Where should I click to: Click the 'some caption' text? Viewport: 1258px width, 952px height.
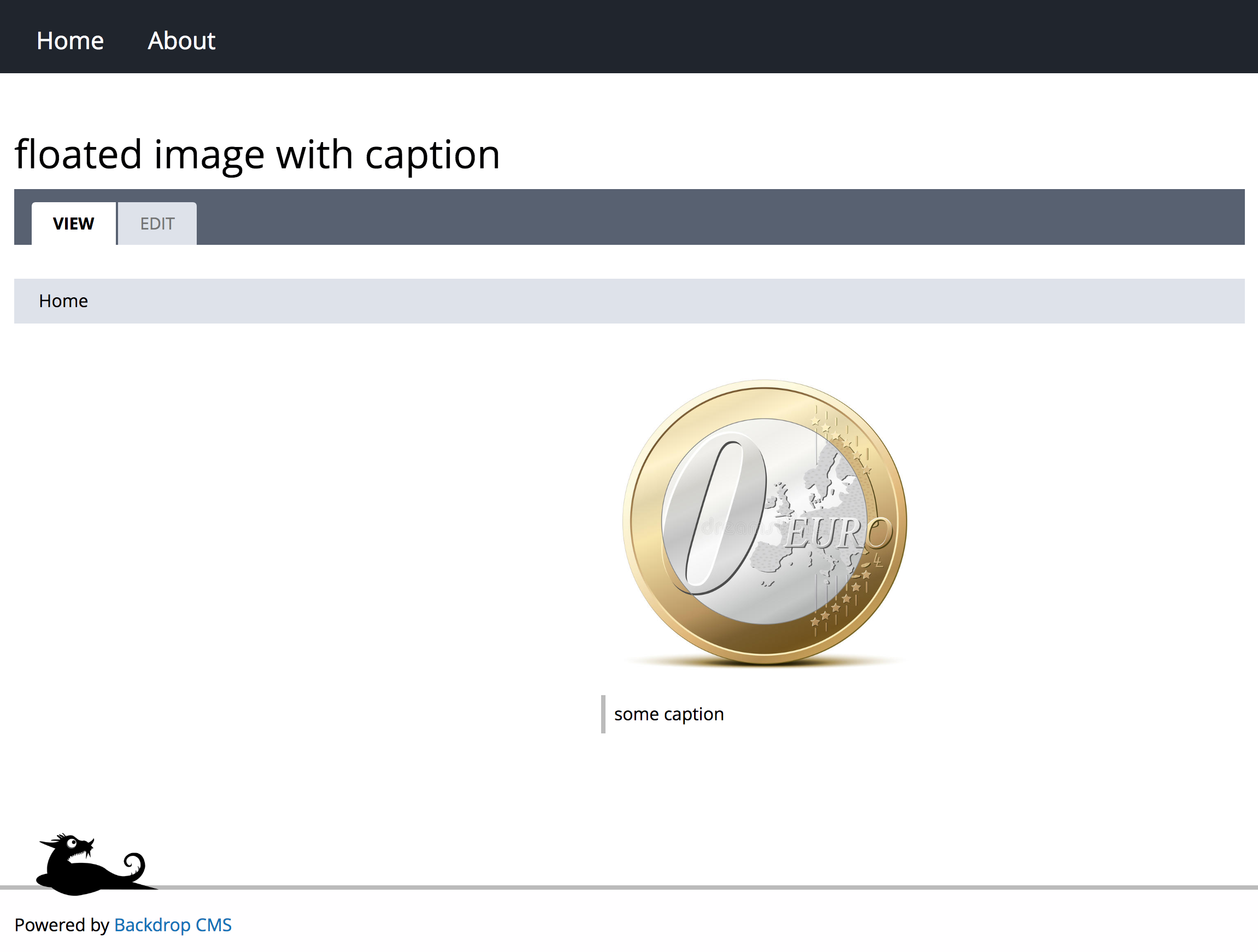669,714
